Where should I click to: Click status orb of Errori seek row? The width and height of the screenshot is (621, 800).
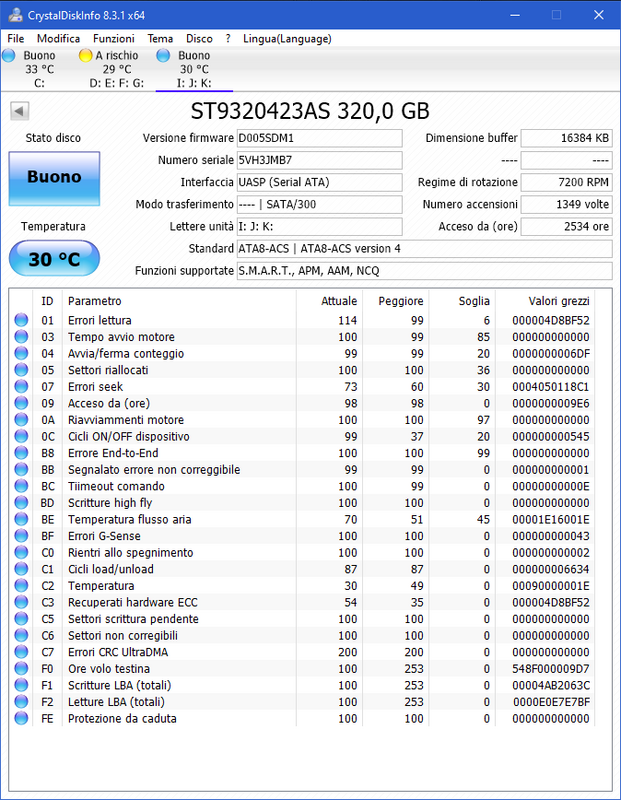(21, 386)
